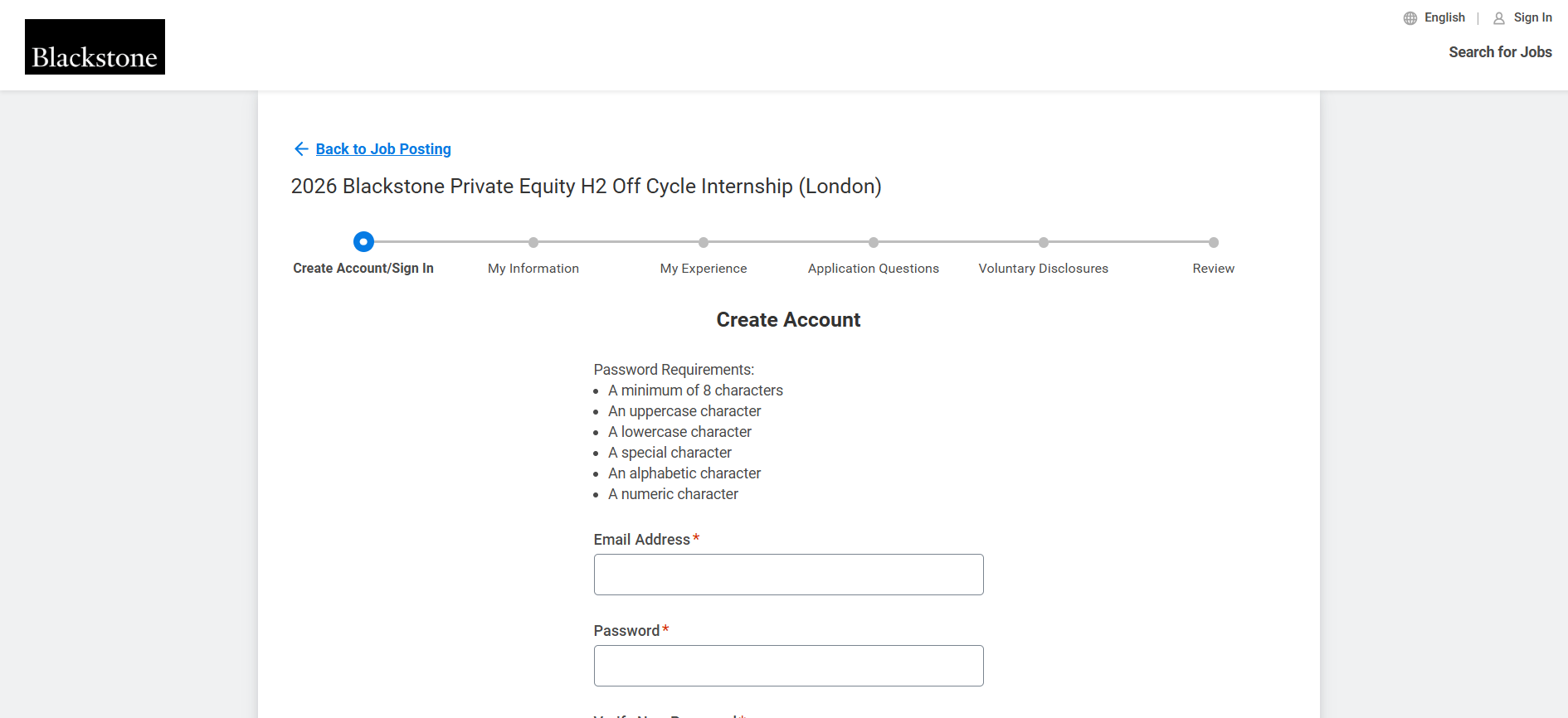Image resolution: width=1568 pixels, height=718 pixels.
Task: Select the Create Account/Sign In step marker
Action: (x=363, y=242)
